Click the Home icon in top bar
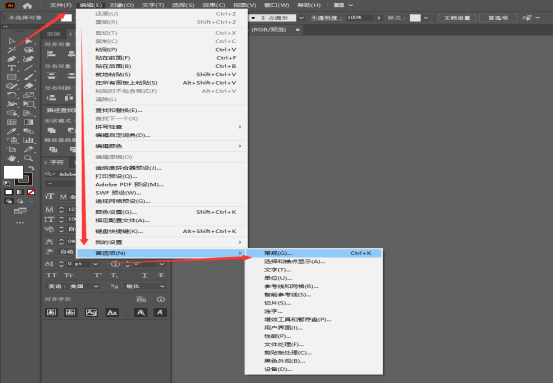Viewport: 554px width, 383px height. 27,5
